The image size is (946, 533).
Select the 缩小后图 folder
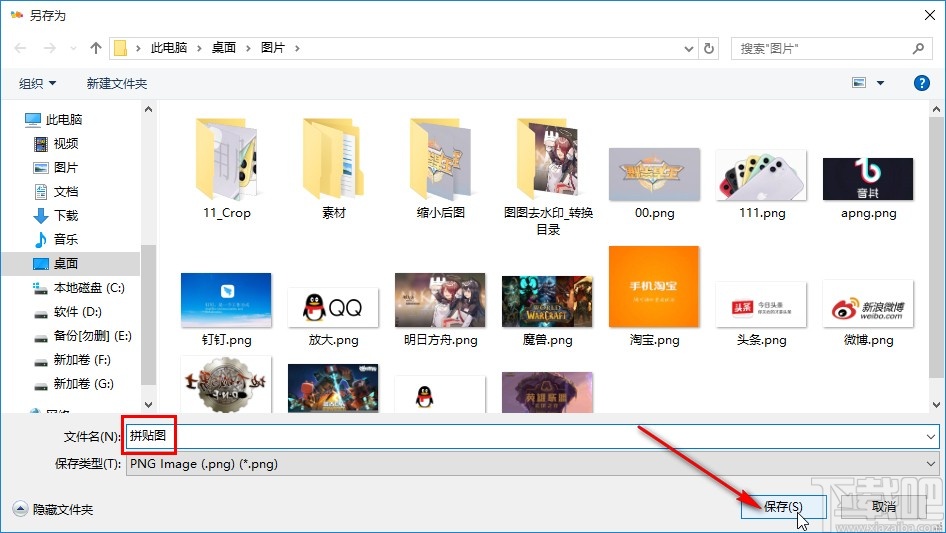(x=440, y=168)
